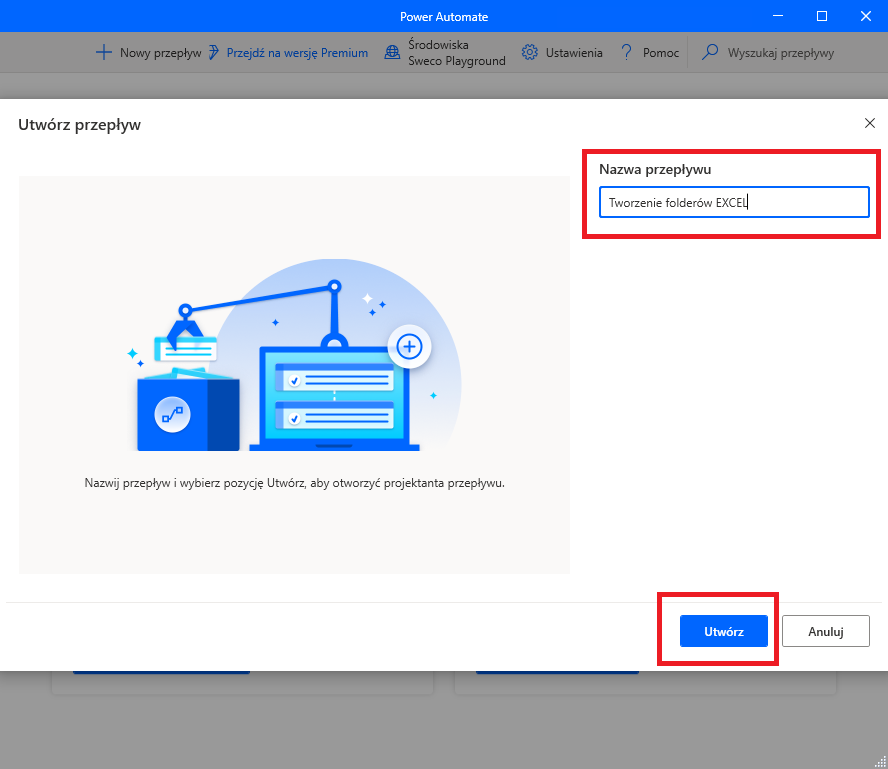Click the Pomoc question mark icon
The width and height of the screenshot is (888, 769).
tap(627, 53)
